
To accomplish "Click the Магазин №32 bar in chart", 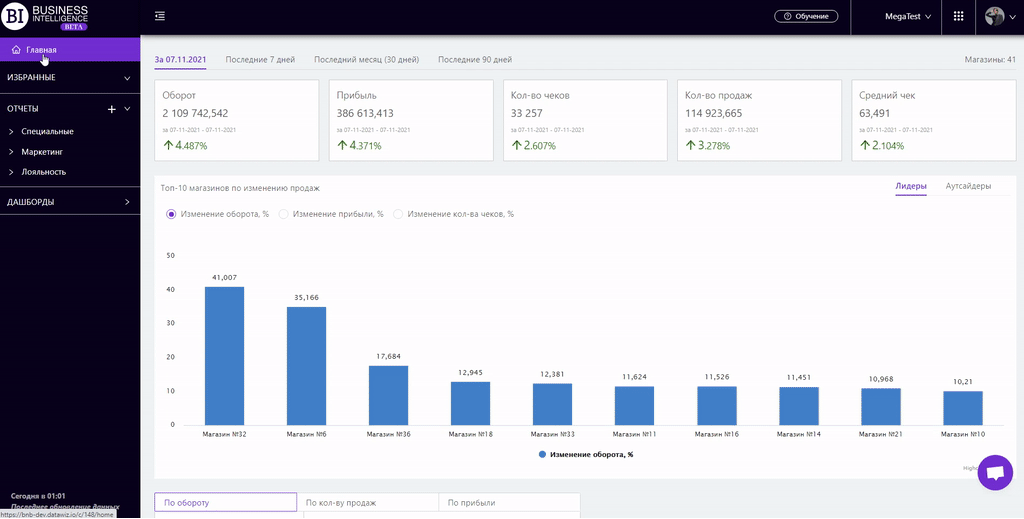I will tap(224, 355).
